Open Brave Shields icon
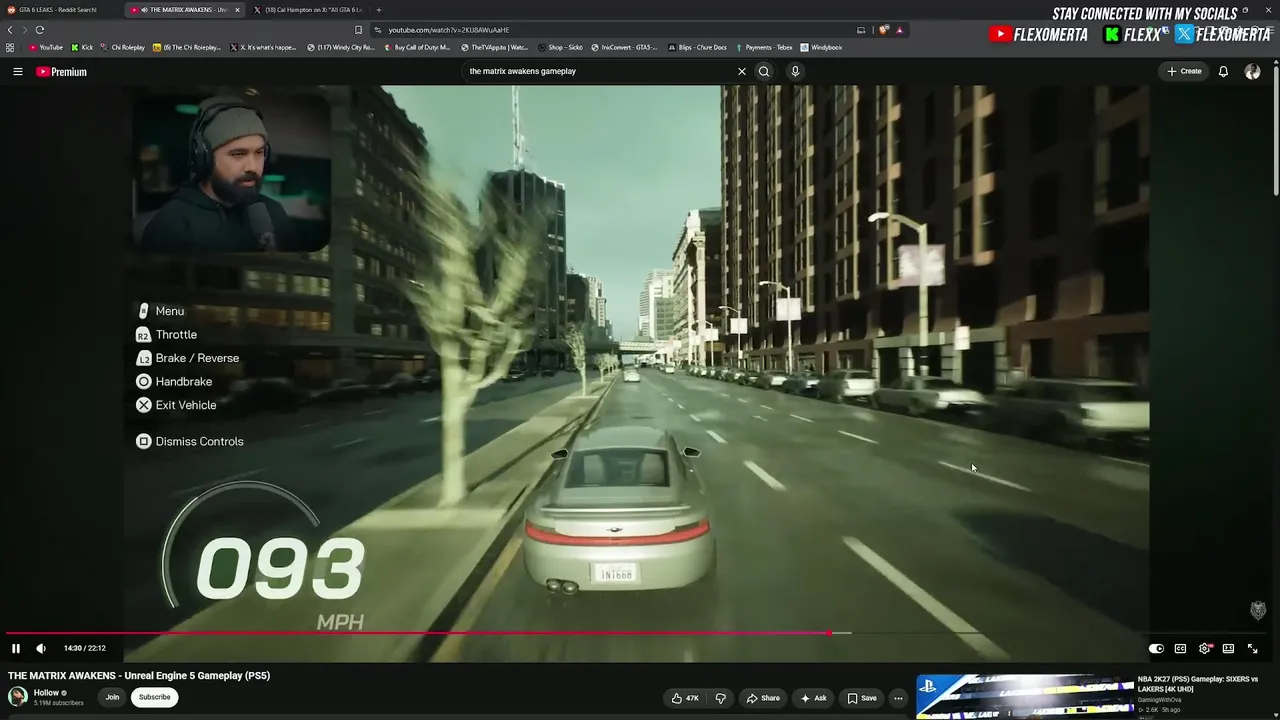The height and width of the screenshot is (720, 1280). (x=883, y=30)
